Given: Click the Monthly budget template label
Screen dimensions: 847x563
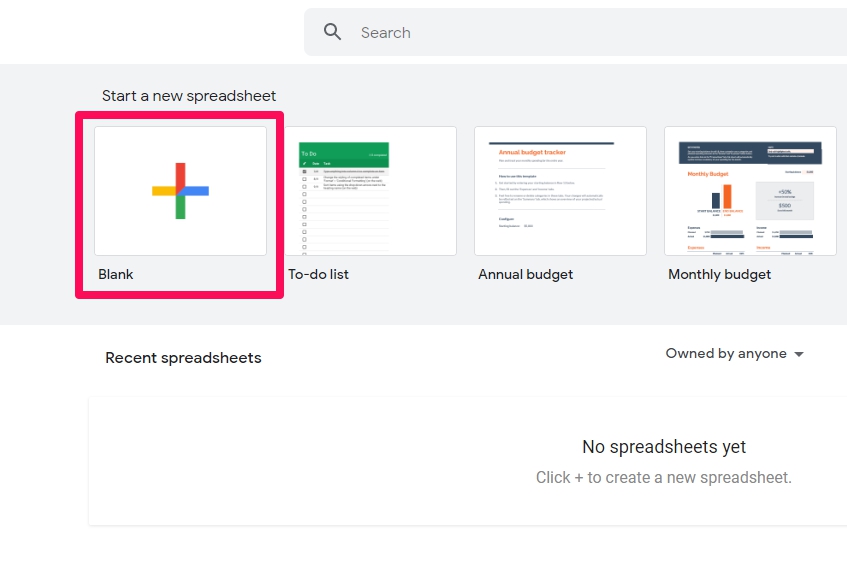Looking at the screenshot, I should [x=720, y=274].
